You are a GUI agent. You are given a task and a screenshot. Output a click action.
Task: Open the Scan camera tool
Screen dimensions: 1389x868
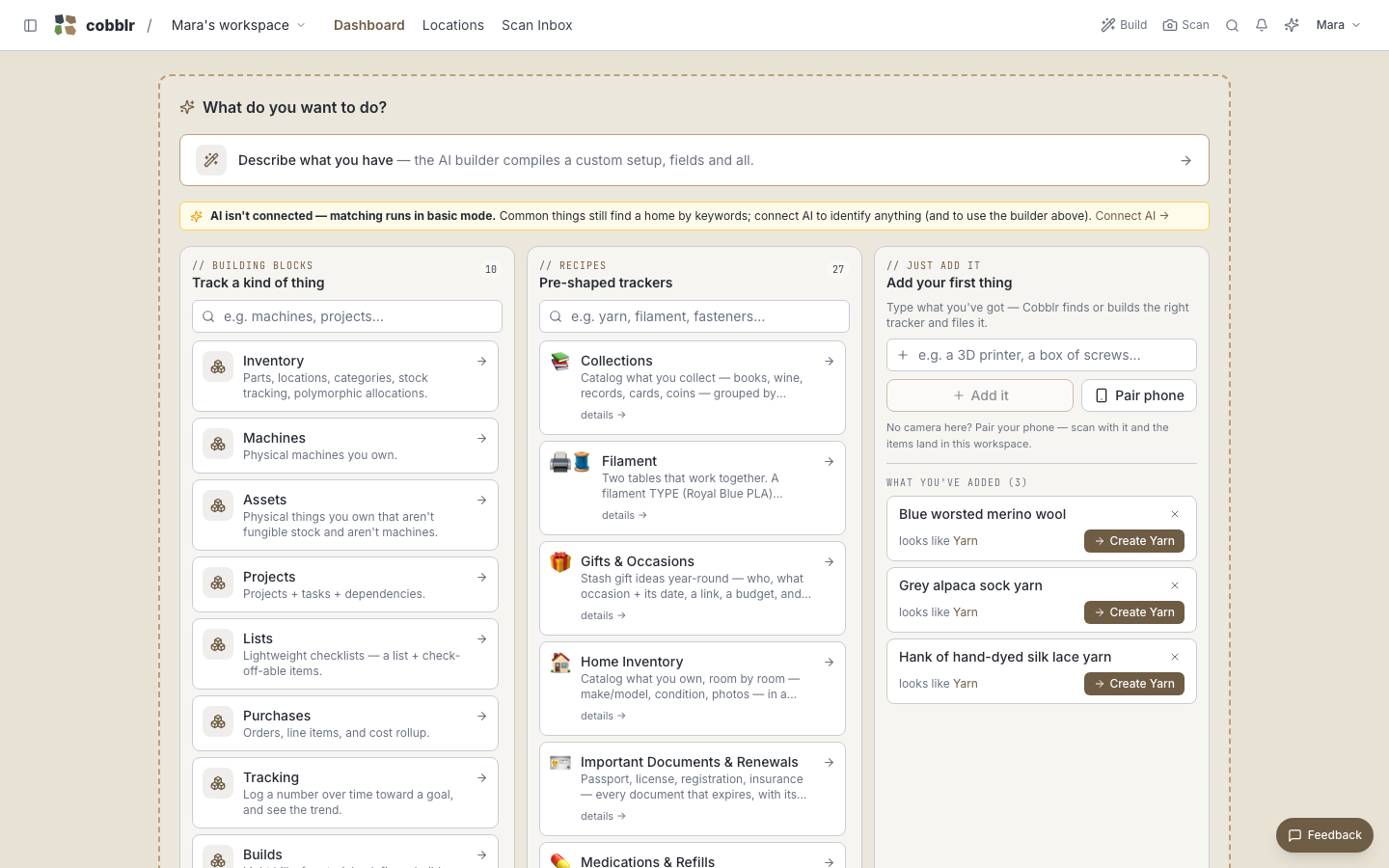point(1185,25)
